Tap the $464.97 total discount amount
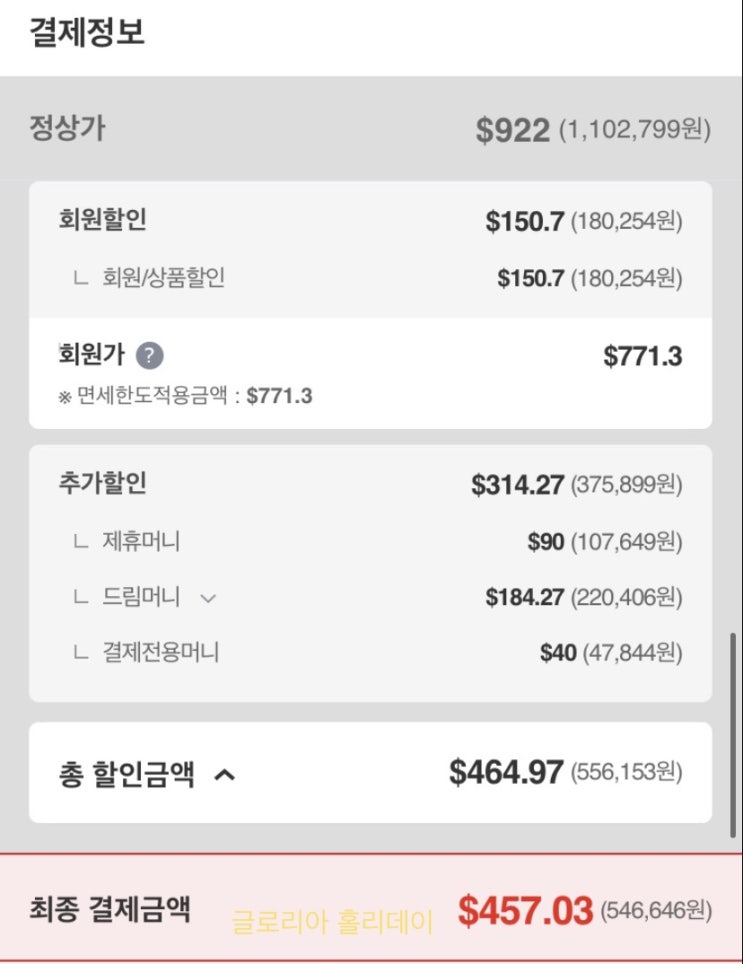 tap(506, 771)
